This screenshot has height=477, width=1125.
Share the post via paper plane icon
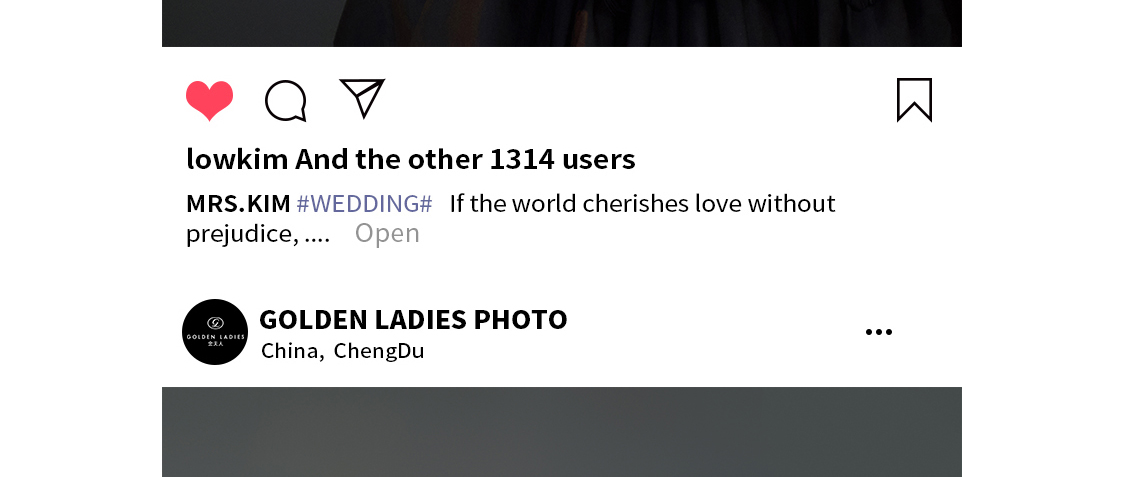362,98
